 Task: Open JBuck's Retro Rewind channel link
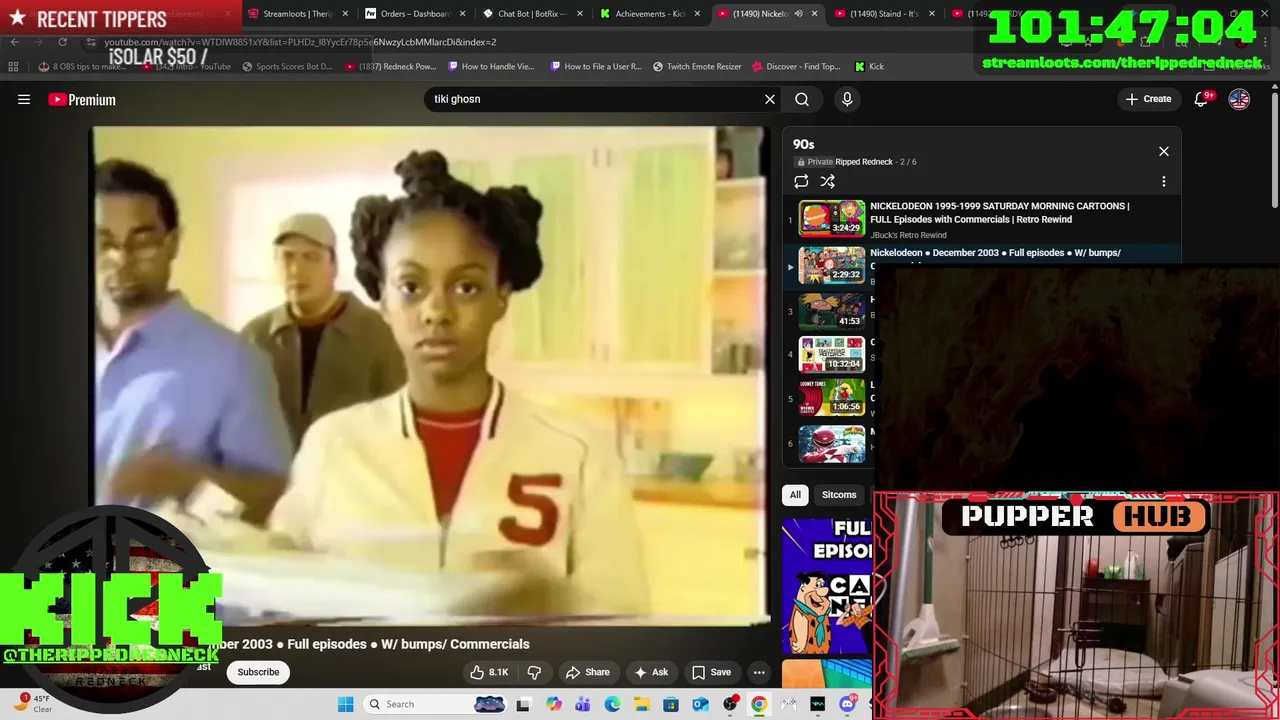[x=908, y=235]
